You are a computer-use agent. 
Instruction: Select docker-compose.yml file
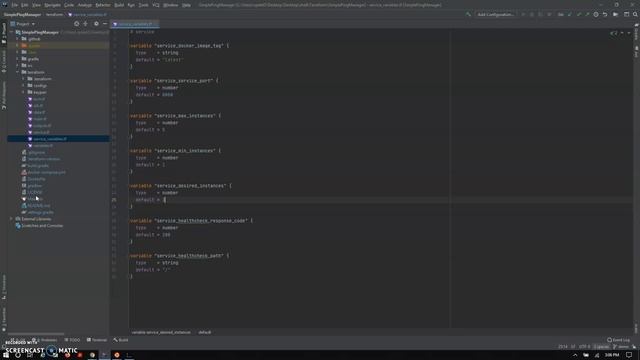point(46,173)
